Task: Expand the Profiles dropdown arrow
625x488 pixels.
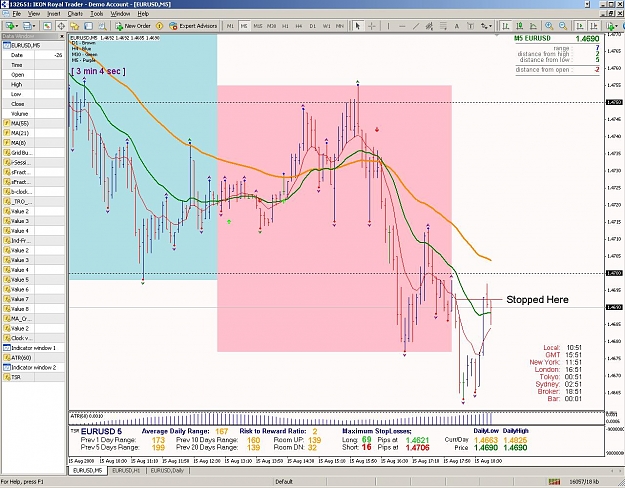Action: click(x=34, y=26)
